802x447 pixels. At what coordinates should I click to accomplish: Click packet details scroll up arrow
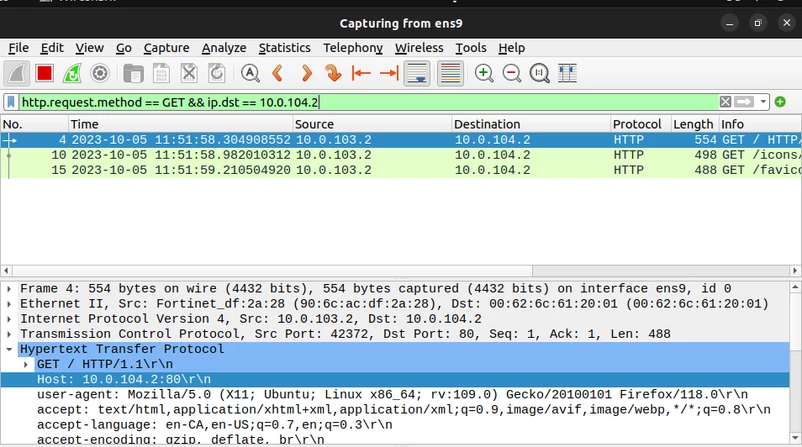[x=795, y=287]
